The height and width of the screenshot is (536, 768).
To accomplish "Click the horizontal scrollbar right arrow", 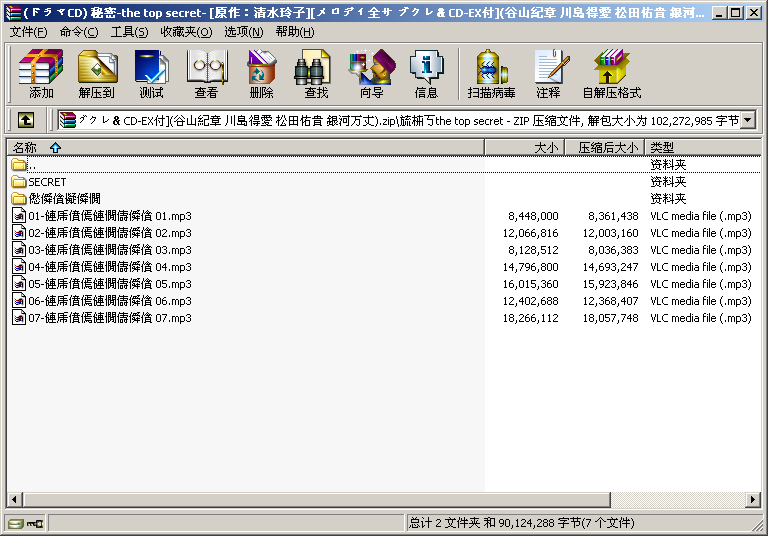I will coord(753,500).
